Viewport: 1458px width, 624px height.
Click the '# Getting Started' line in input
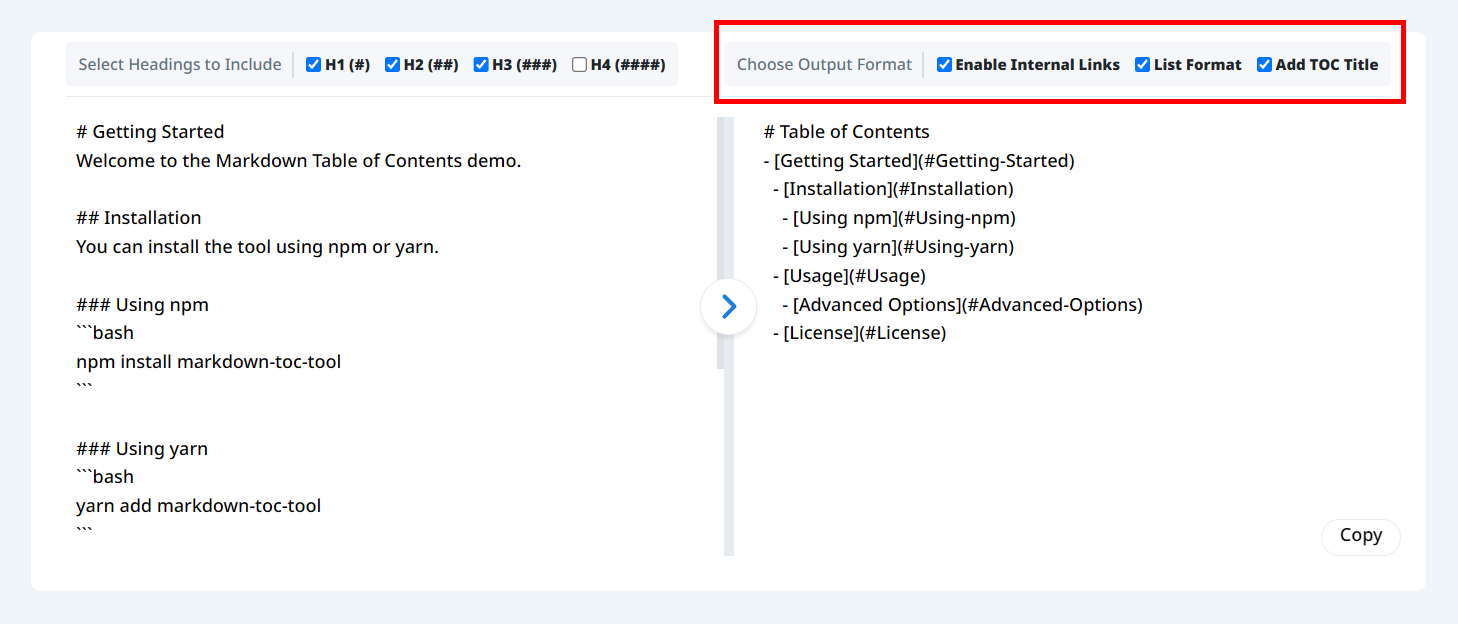(x=150, y=132)
